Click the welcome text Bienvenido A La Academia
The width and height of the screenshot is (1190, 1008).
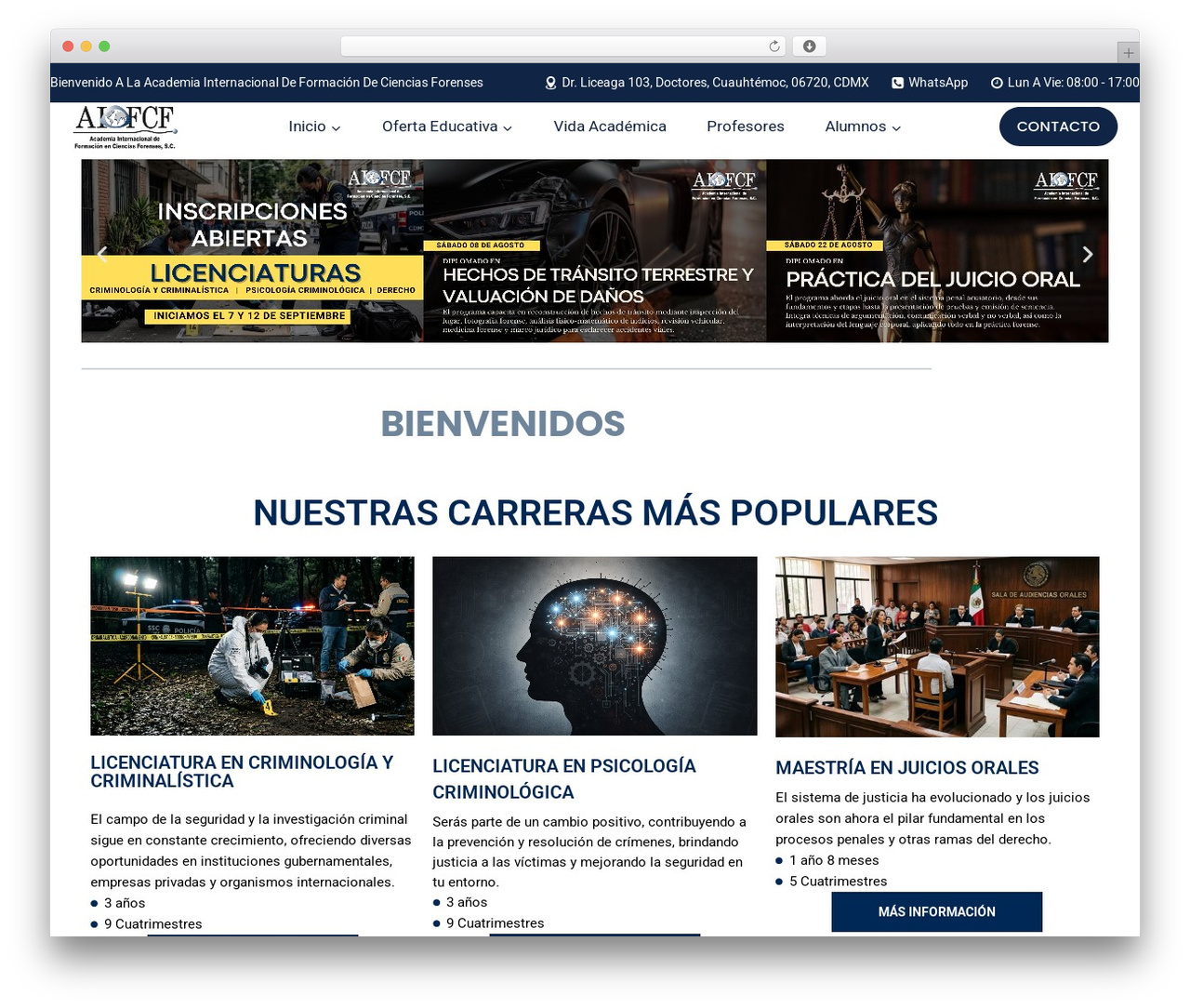(267, 83)
